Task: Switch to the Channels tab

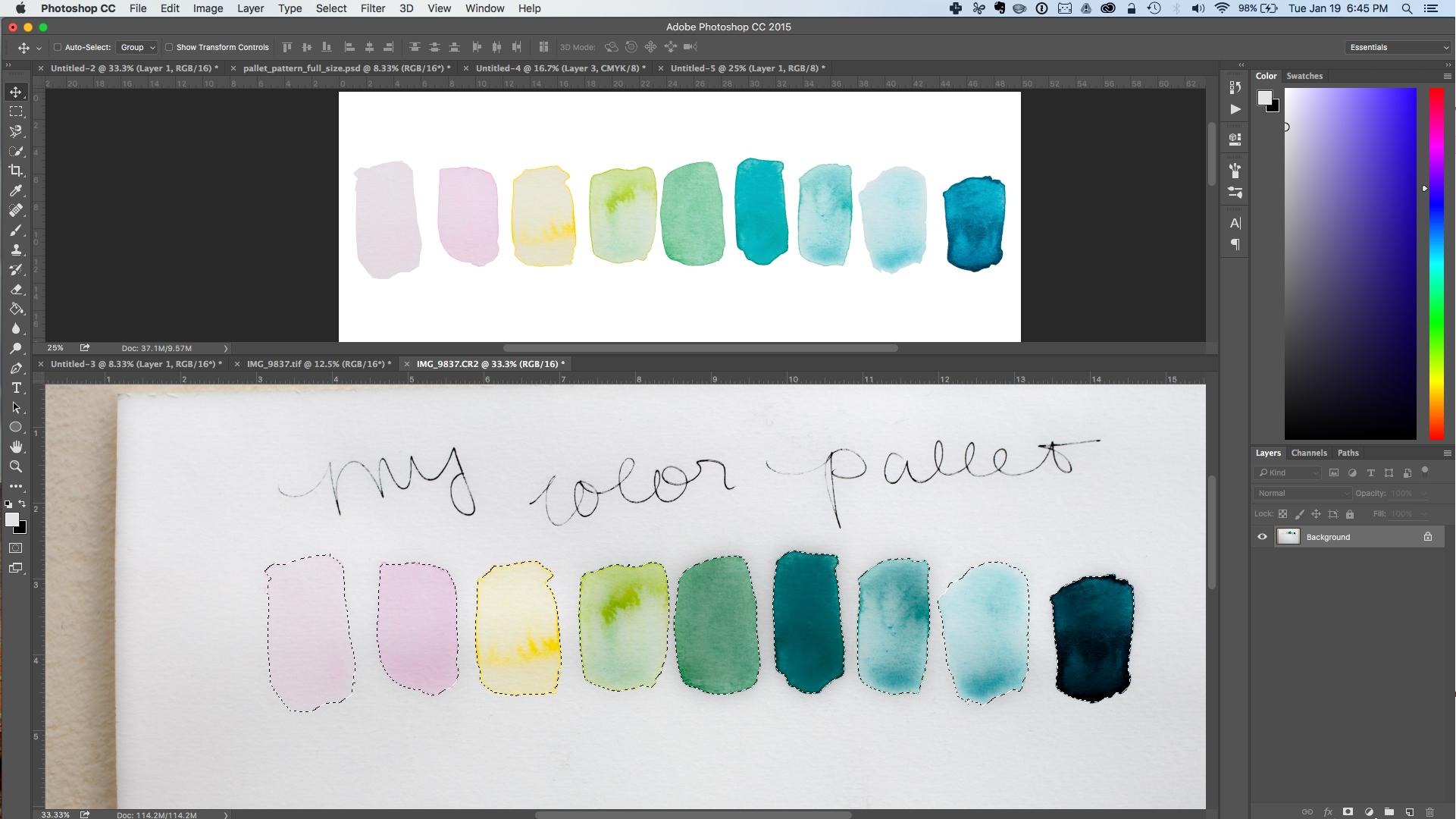Action: tap(1309, 453)
